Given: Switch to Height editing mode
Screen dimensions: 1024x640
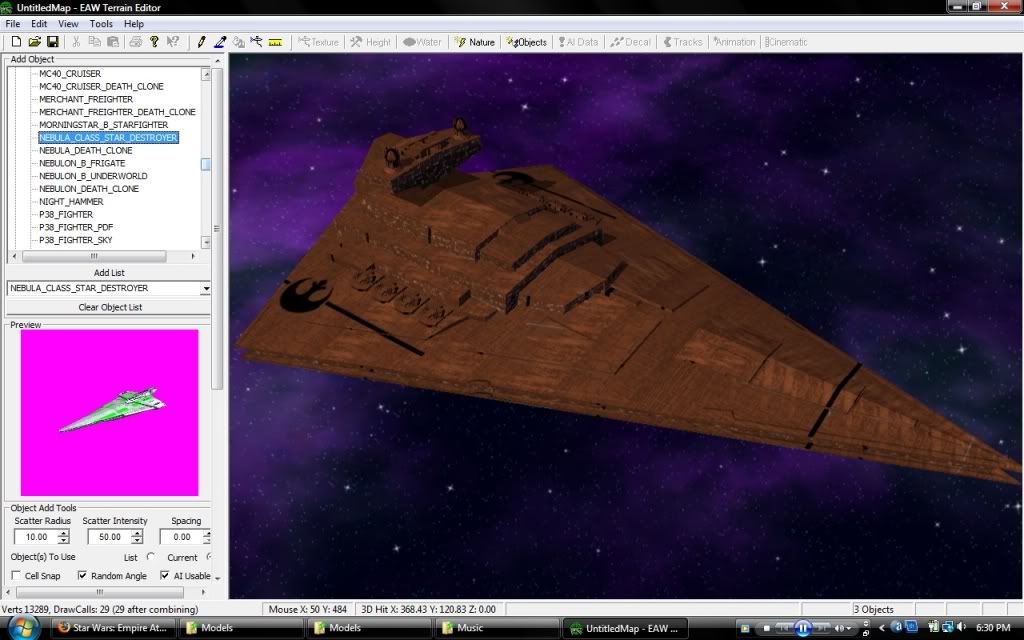Looking at the screenshot, I should click(370, 42).
